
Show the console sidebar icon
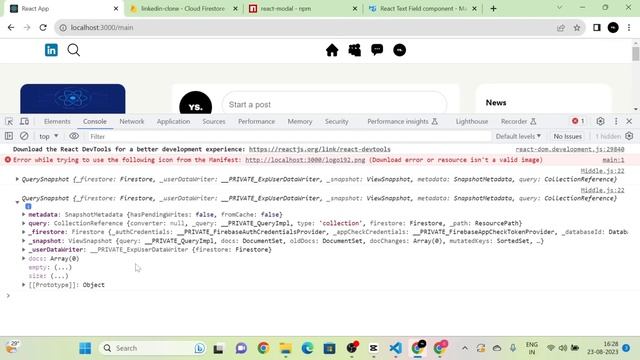[x=9, y=136]
